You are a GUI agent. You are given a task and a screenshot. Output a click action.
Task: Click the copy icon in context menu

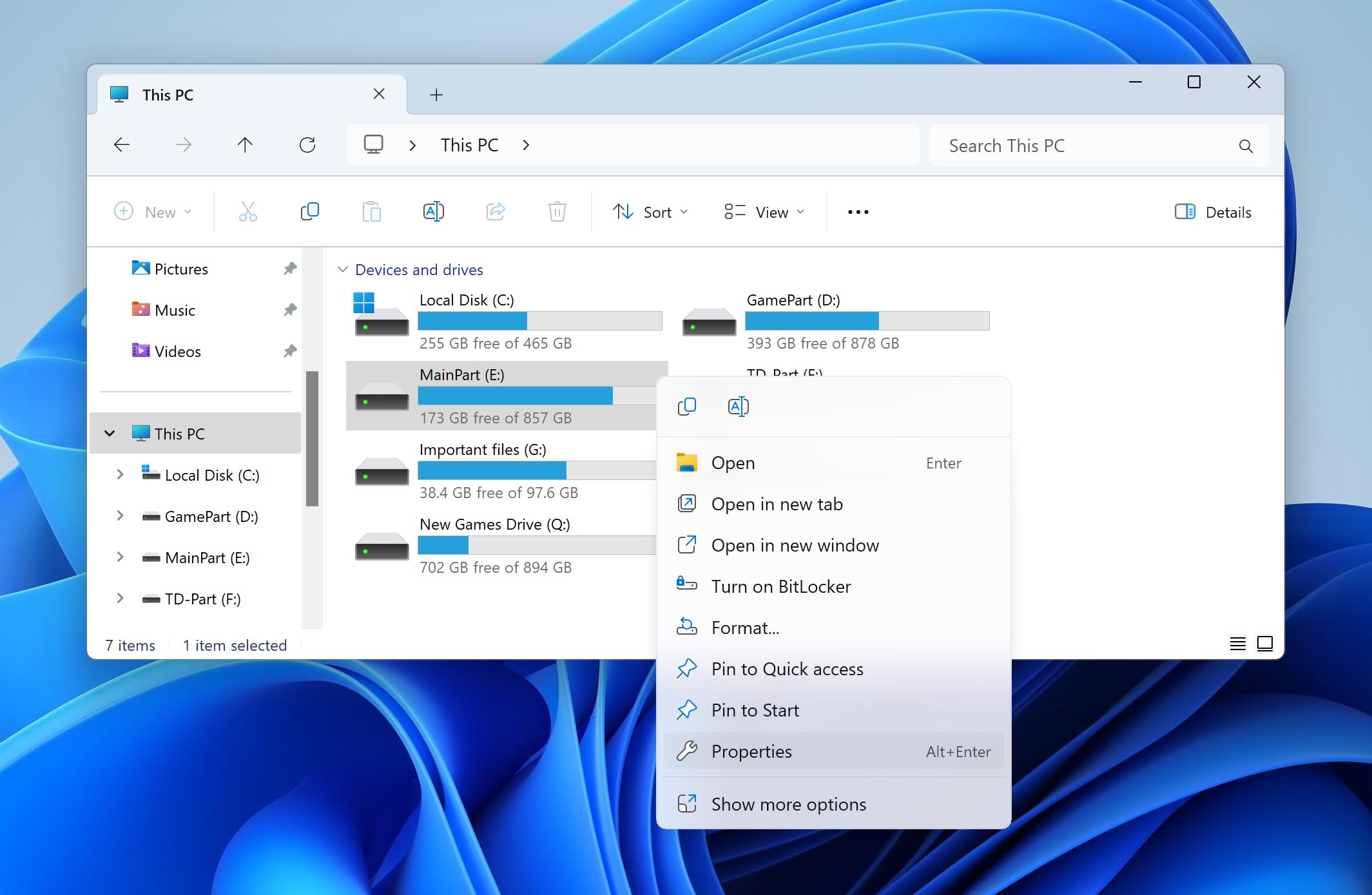click(x=687, y=407)
